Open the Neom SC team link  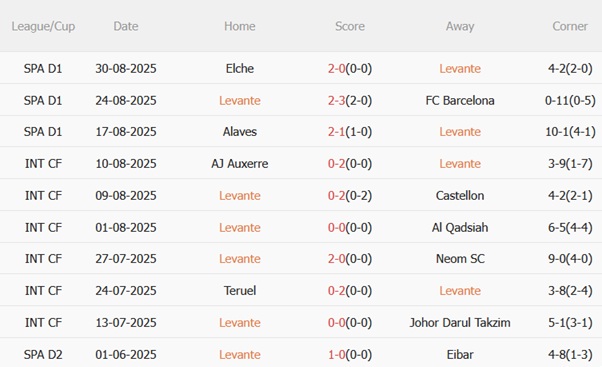tap(460, 259)
